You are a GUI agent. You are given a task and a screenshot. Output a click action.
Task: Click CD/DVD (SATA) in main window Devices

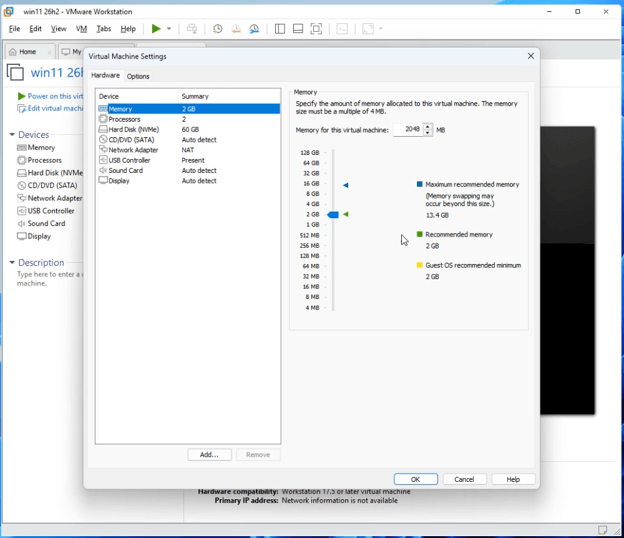coord(47,185)
